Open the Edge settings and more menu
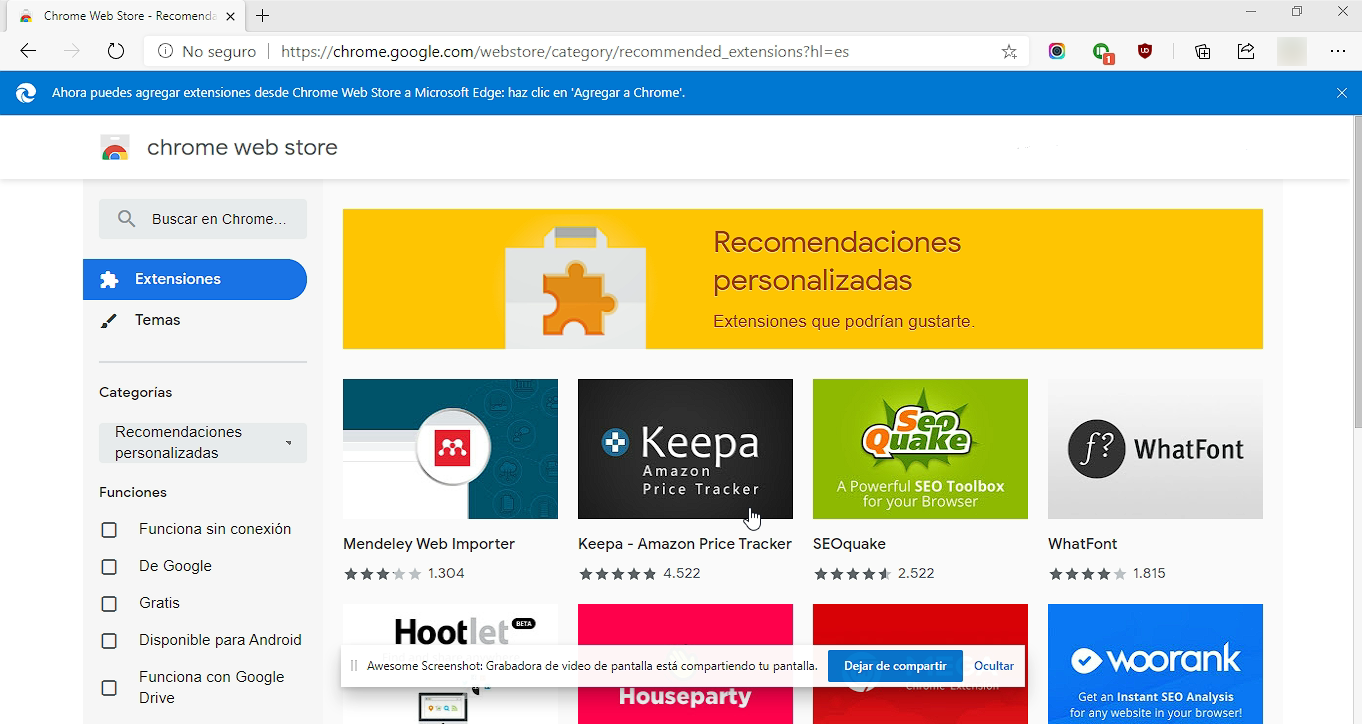 pos(1338,51)
